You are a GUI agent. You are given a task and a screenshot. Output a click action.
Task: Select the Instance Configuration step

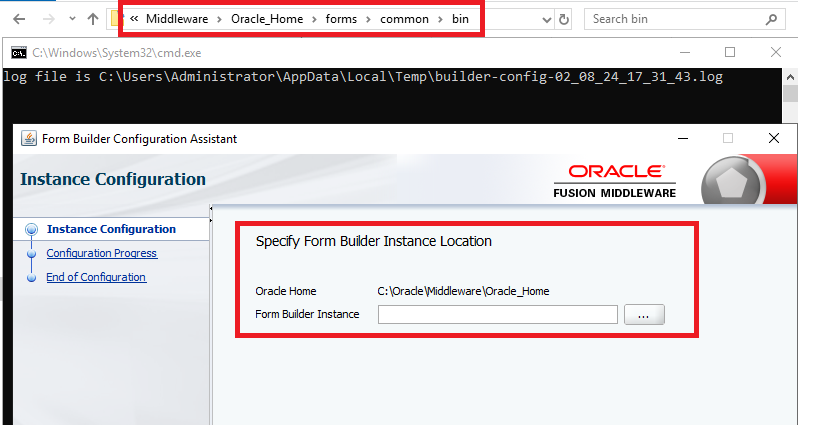pyautogui.click(x=111, y=229)
